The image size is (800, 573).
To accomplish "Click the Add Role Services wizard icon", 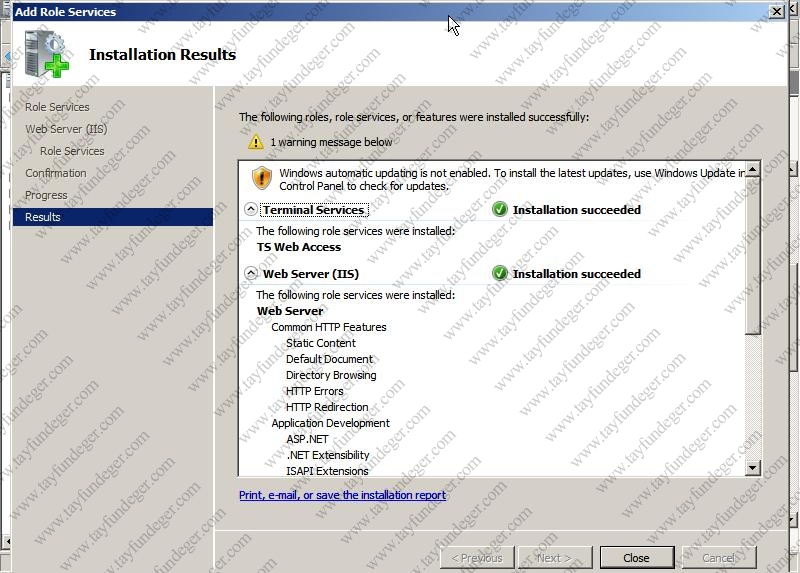I will 46,54.
